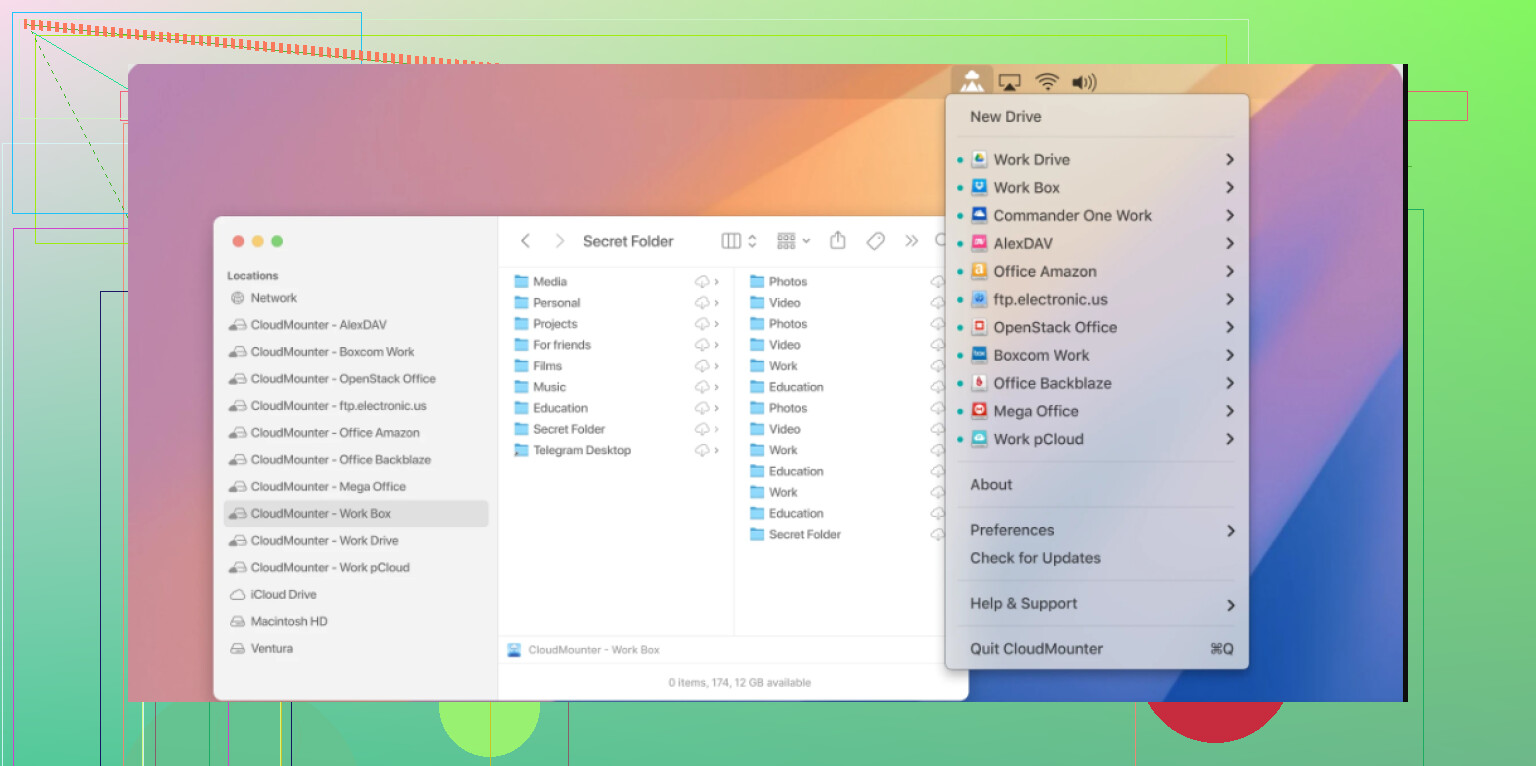Open the group-by grid dropdown
The height and width of the screenshot is (766, 1536).
793,241
